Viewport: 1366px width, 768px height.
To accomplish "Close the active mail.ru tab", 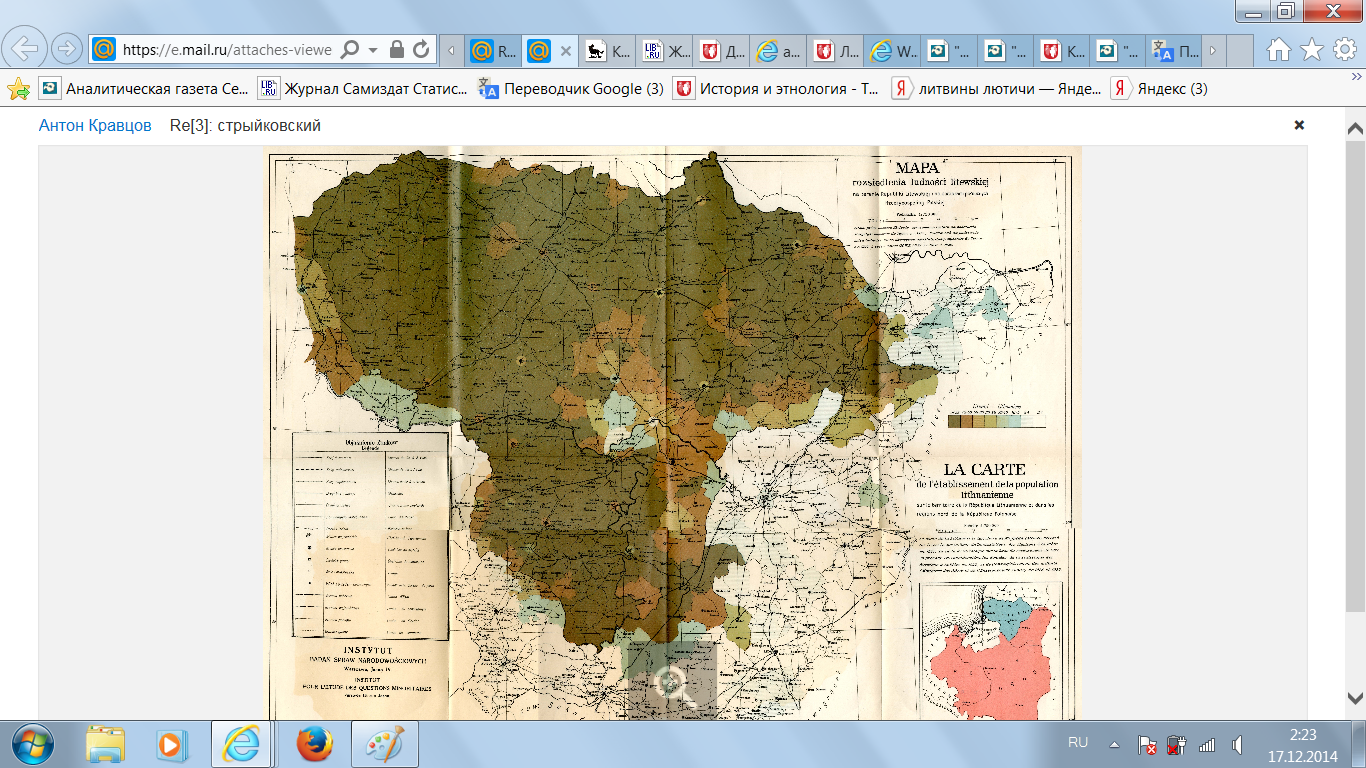I will [565, 50].
